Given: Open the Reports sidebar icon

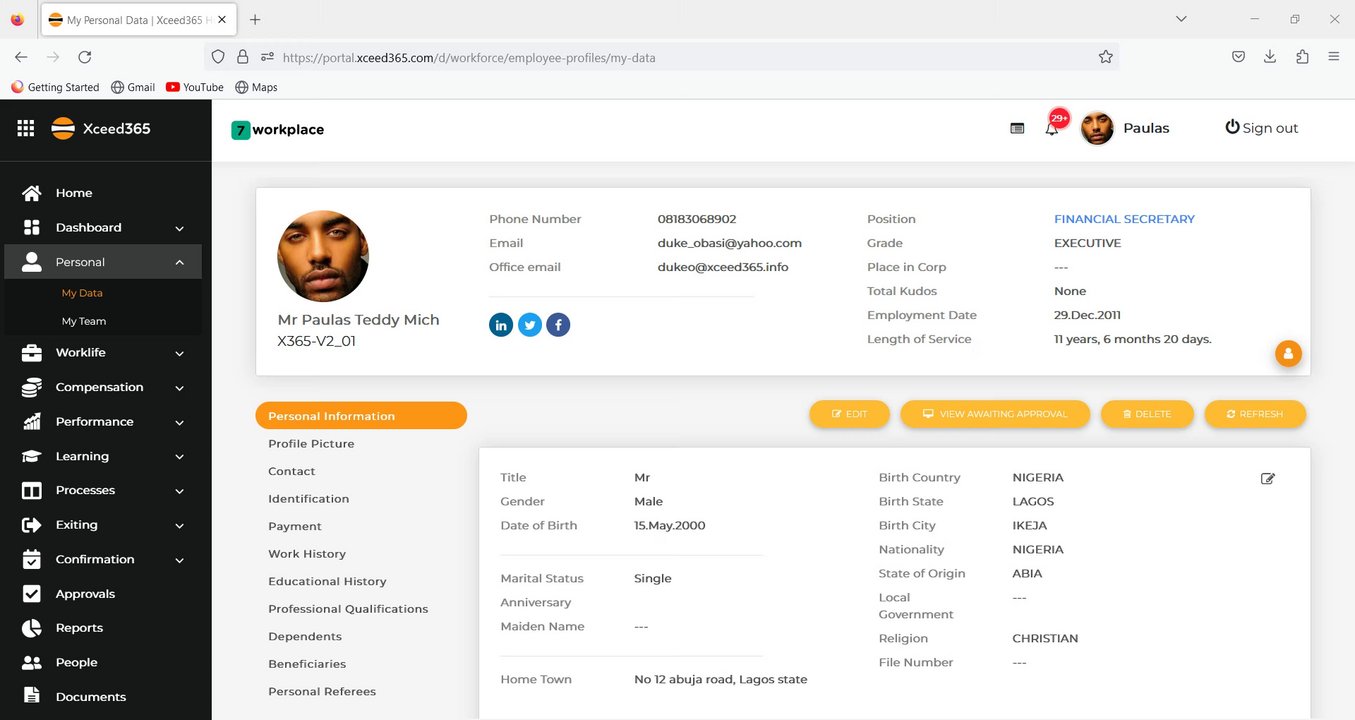Looking at the screenshot, I should point(32,628).
